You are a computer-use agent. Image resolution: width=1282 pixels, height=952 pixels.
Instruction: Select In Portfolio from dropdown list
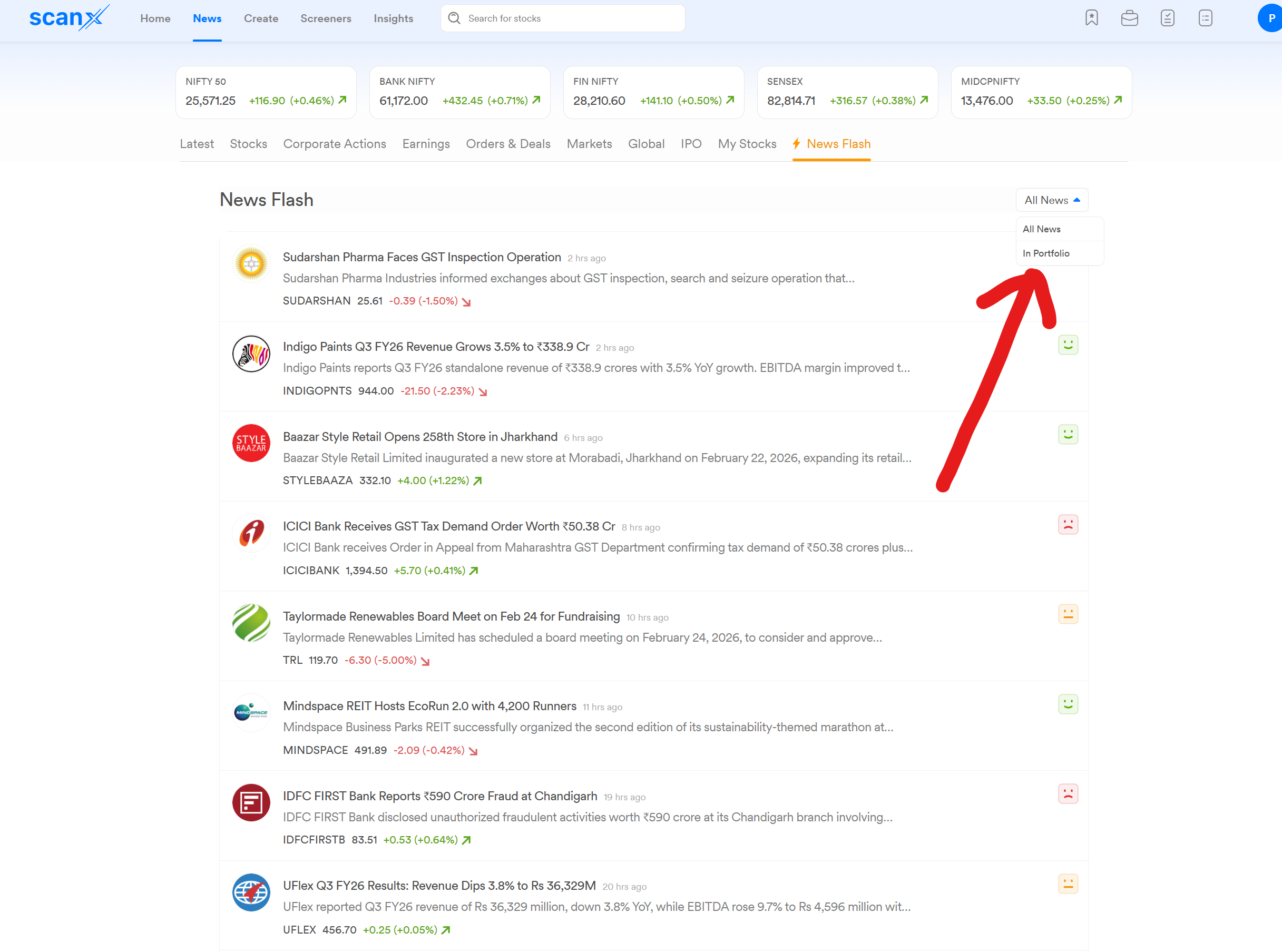(1045, 253)
